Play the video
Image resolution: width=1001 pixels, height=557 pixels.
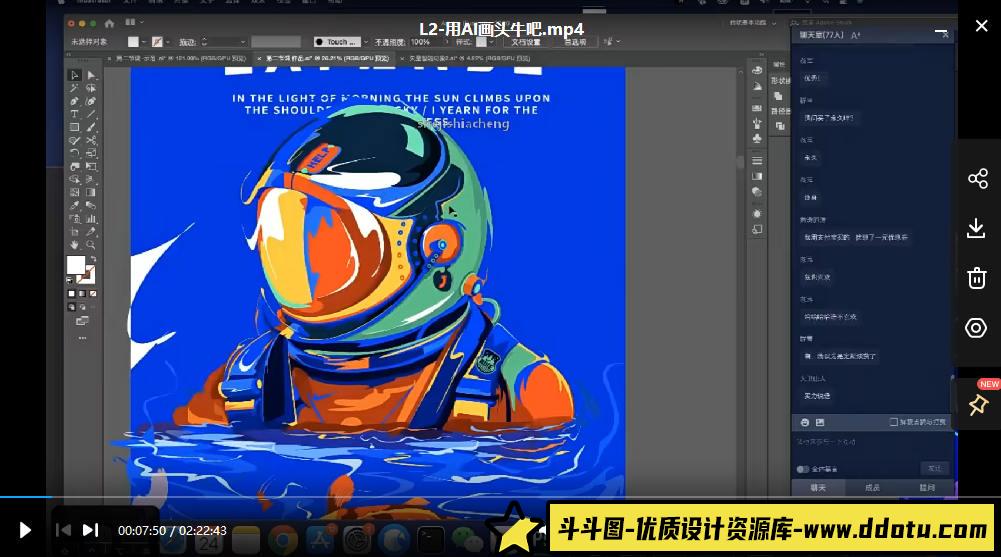pyautogui.click(x=25, y=530)
